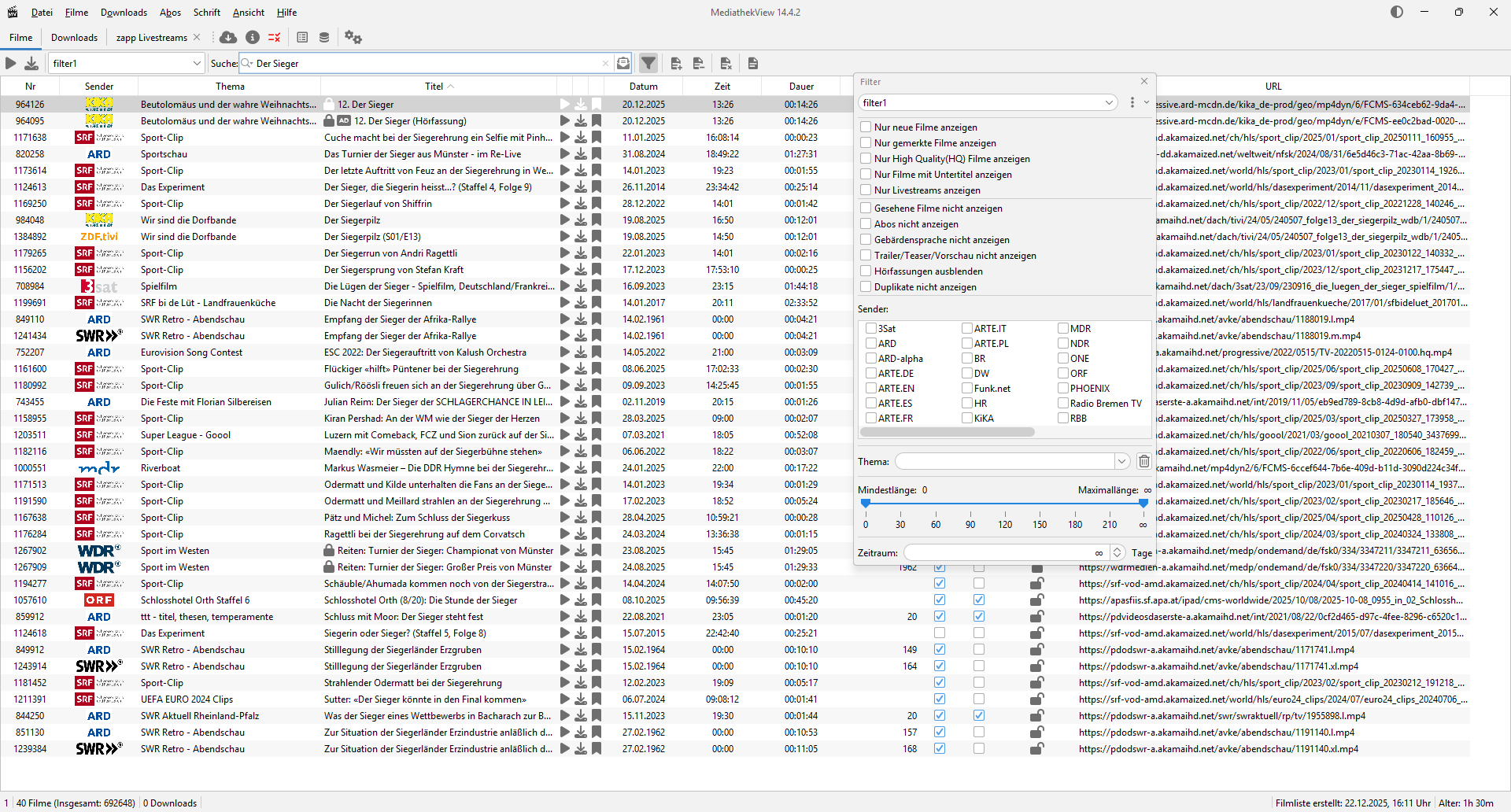Click the database stack icon in toolbar
1511x812 pixels.
(x=324, y=37)
